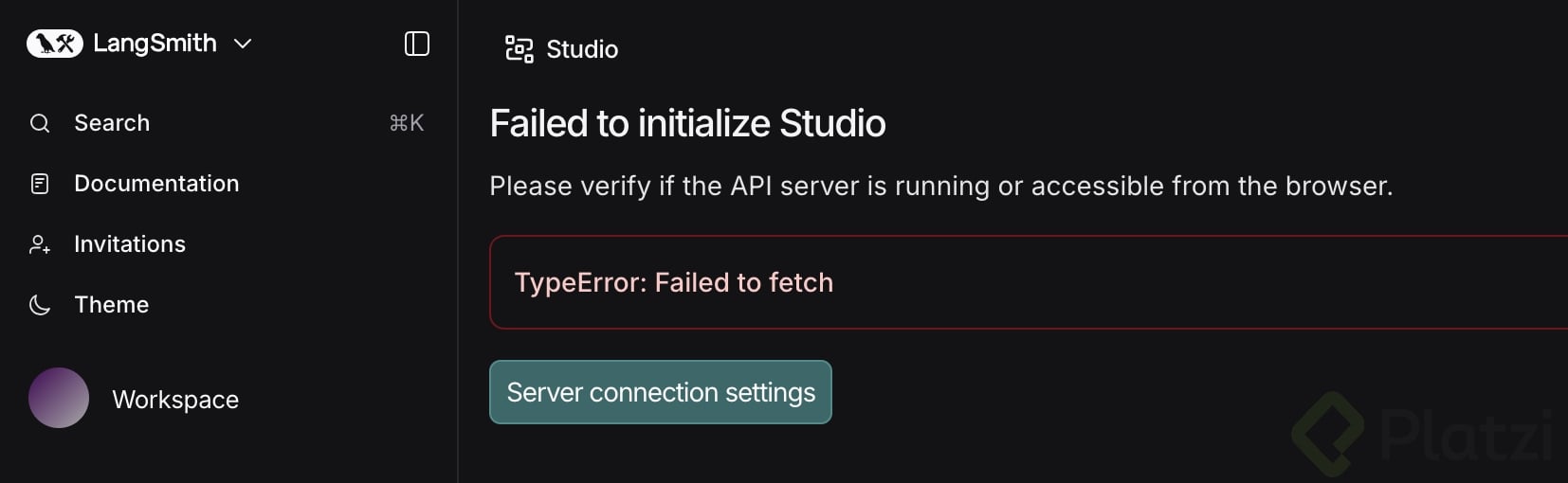The image size is (1568, 483).
Task: Switch the Theme setting
Action: [x=112, y=305]
